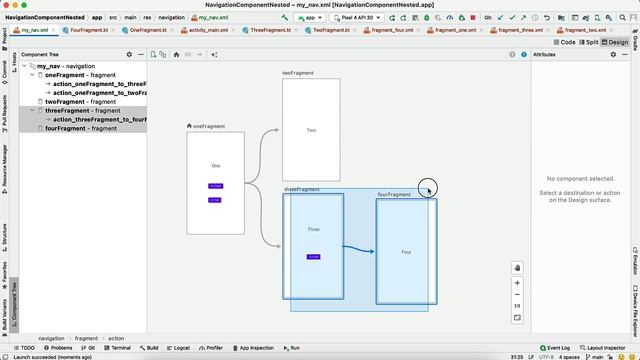Open Search Everywhere magnifier icon
Viewport: 640px width, 360px height.
(x=622, y=18)
